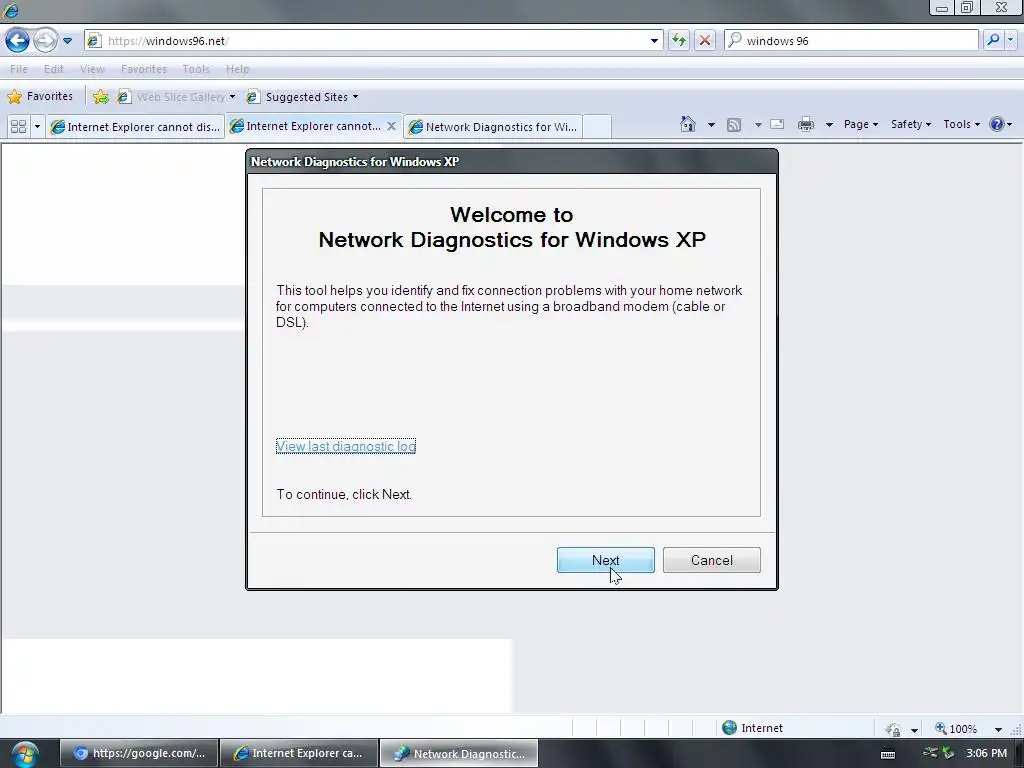Click the Read Mail icon
The height and width of the screenshot is (768, 1024).
(x=777, y=124)
